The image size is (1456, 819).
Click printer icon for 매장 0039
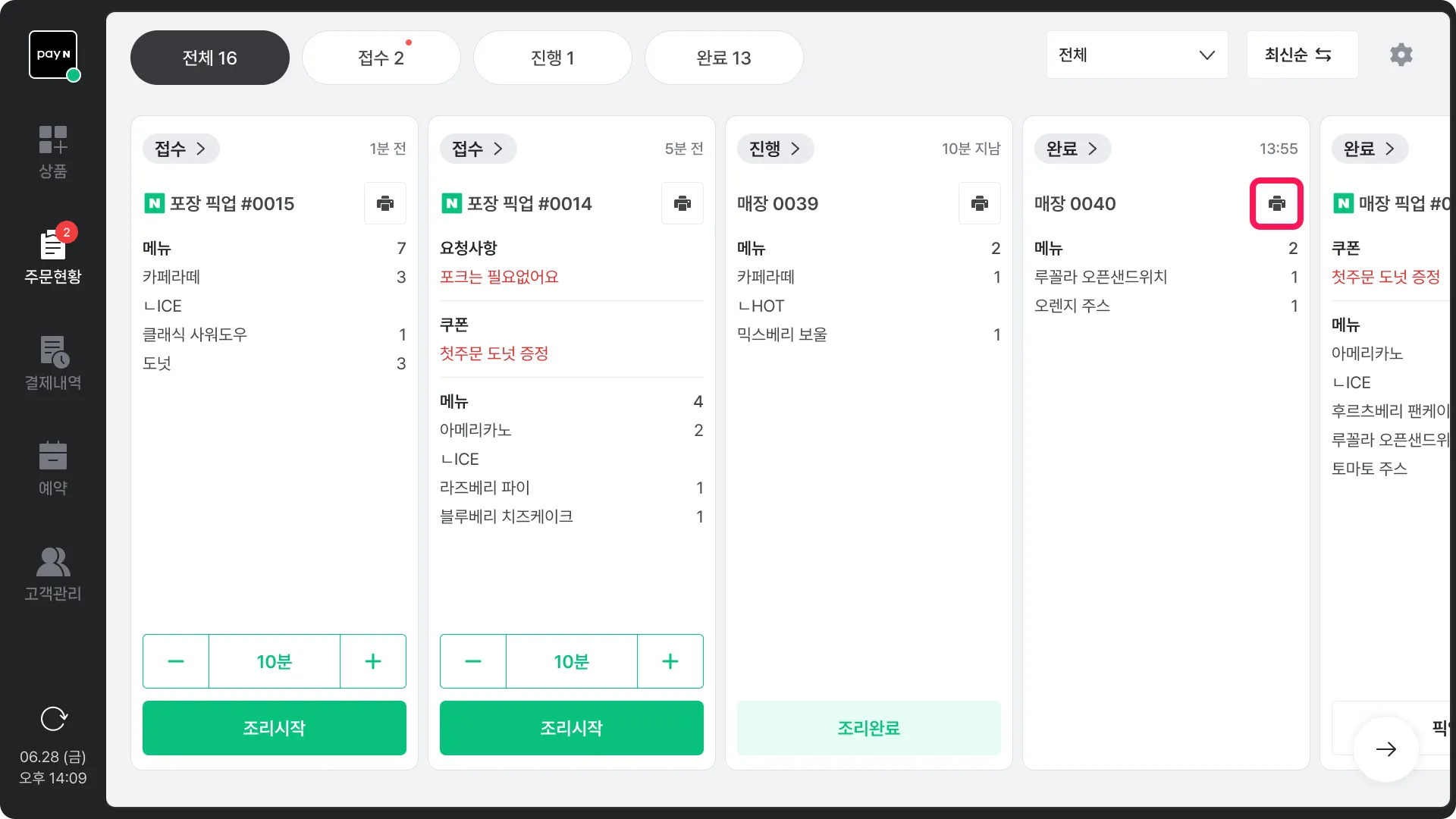pyautogui.click(x=979, y=203)
